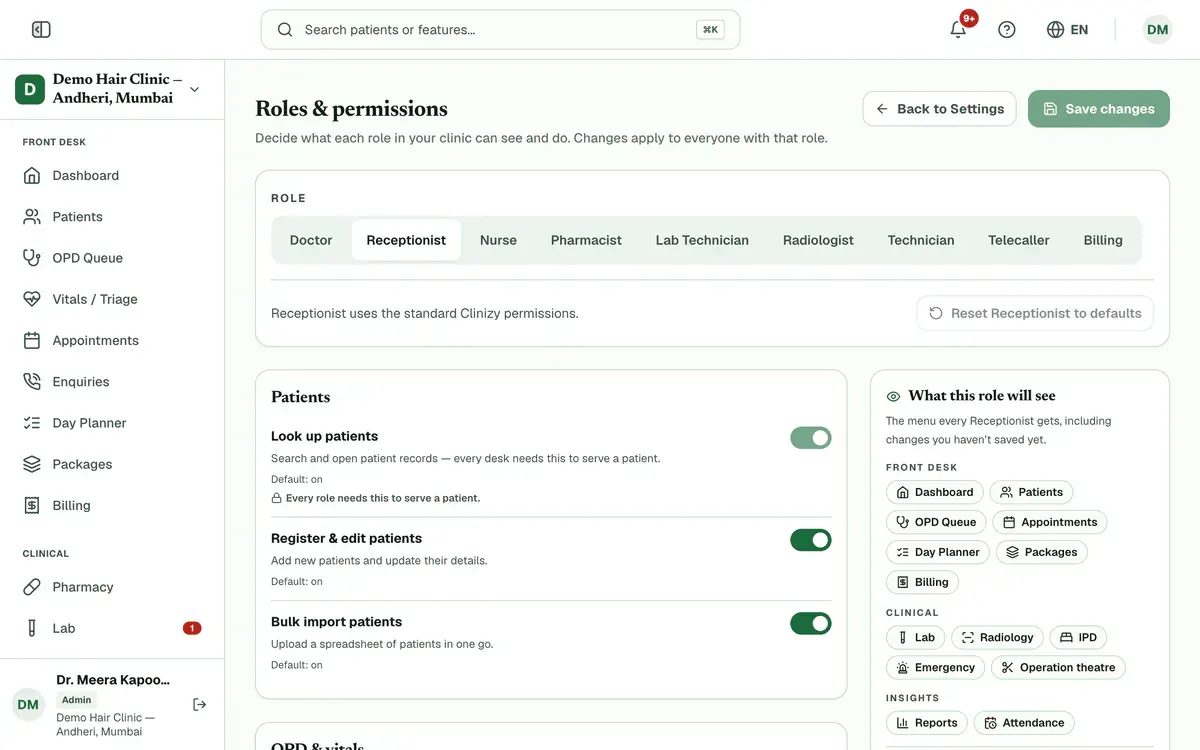
Task: Click the ⌘K shortcut badge
Action: (710, 30)
